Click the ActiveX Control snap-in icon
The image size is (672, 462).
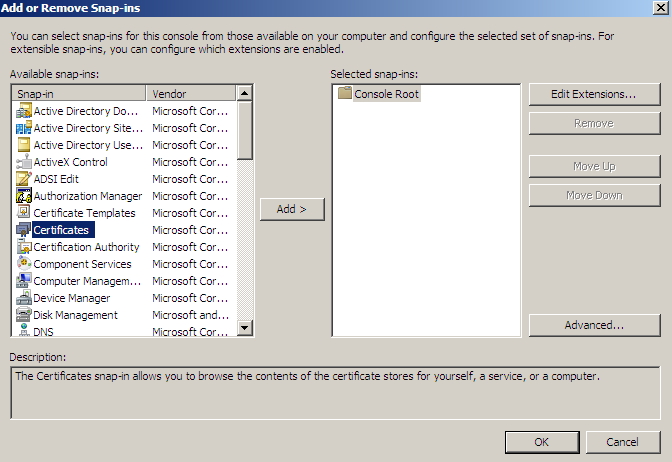[24, 162]
